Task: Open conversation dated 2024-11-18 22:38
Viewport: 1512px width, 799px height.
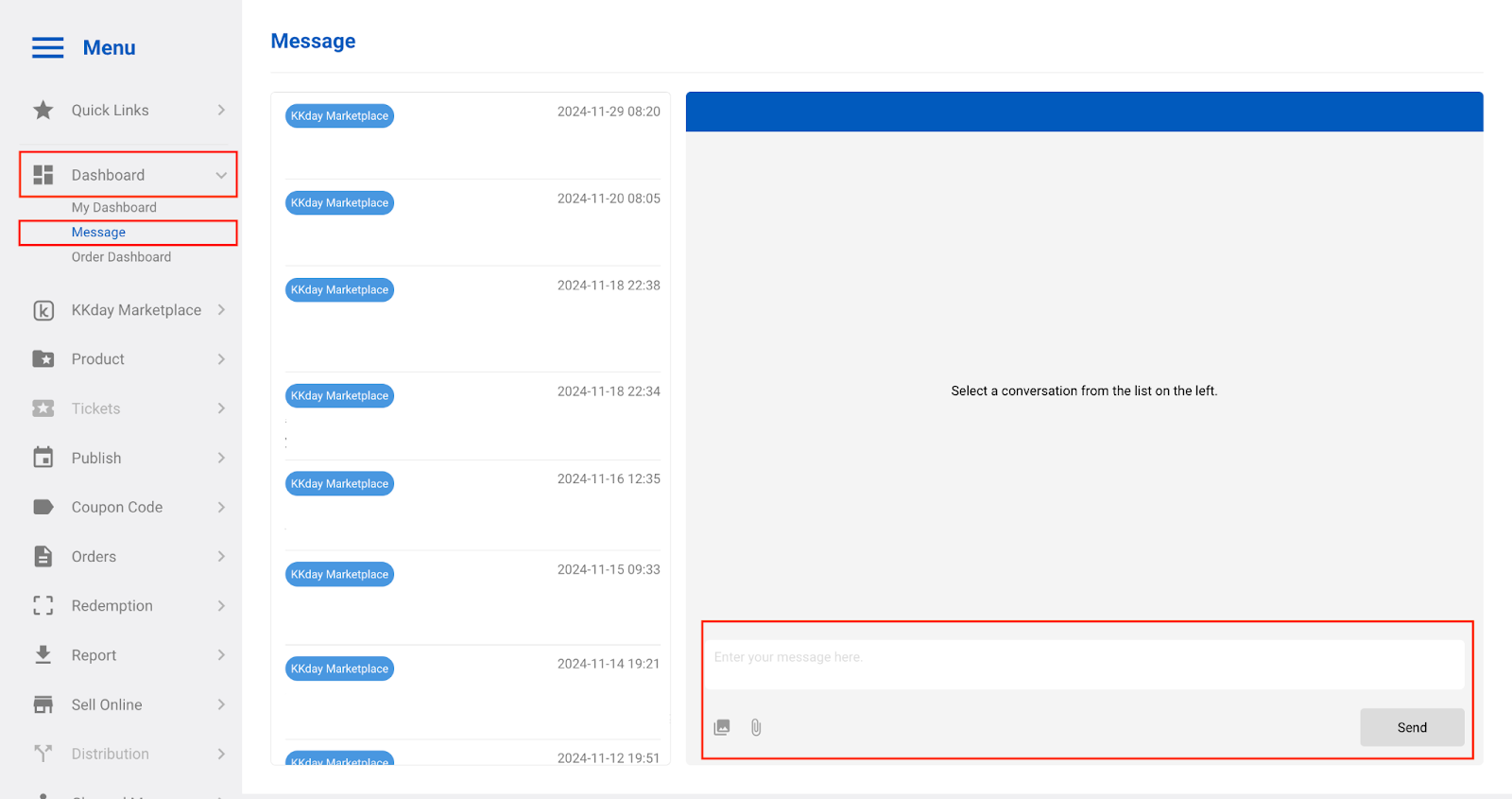Action: 472,320
